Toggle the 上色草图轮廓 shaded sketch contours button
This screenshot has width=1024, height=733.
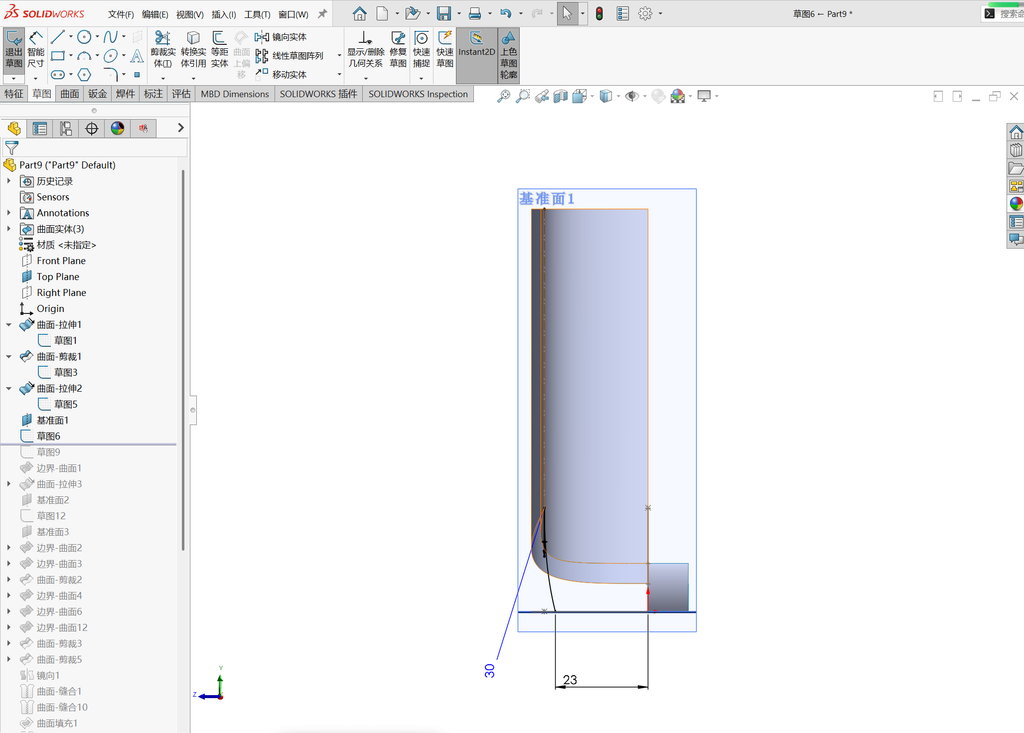point(509,55)
